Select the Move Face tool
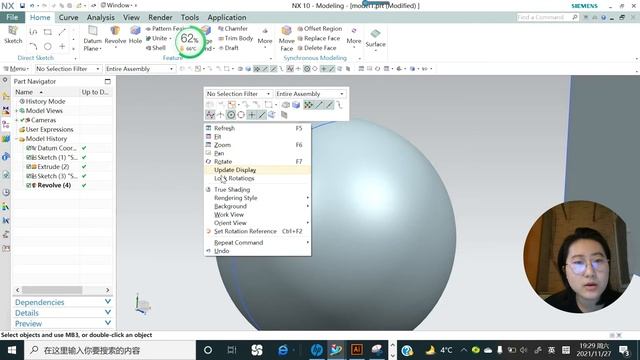The image size is (640, 360). coord(287,38)
